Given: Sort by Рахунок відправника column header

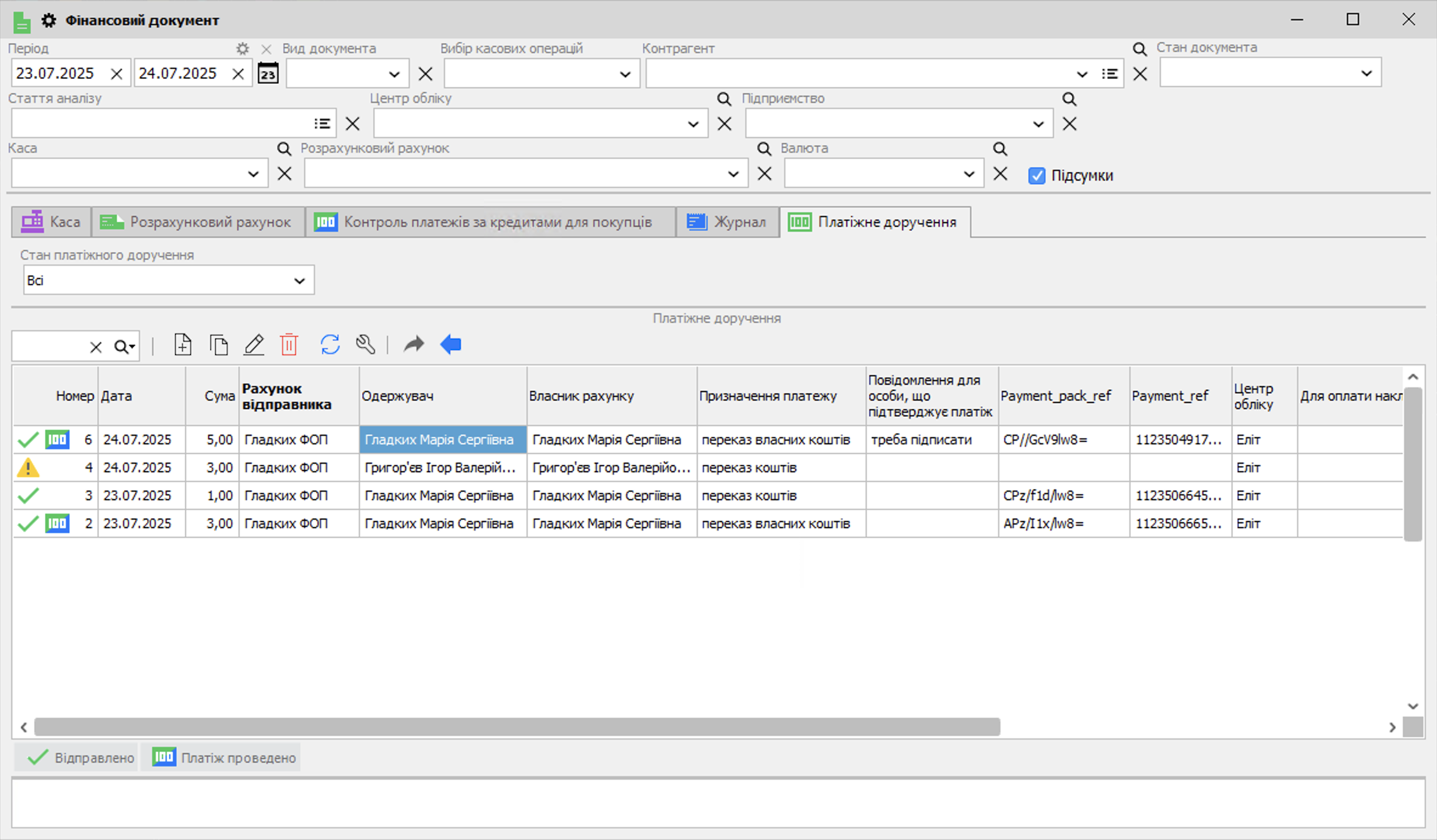Looking at the screenshot, I should (298, 396).
